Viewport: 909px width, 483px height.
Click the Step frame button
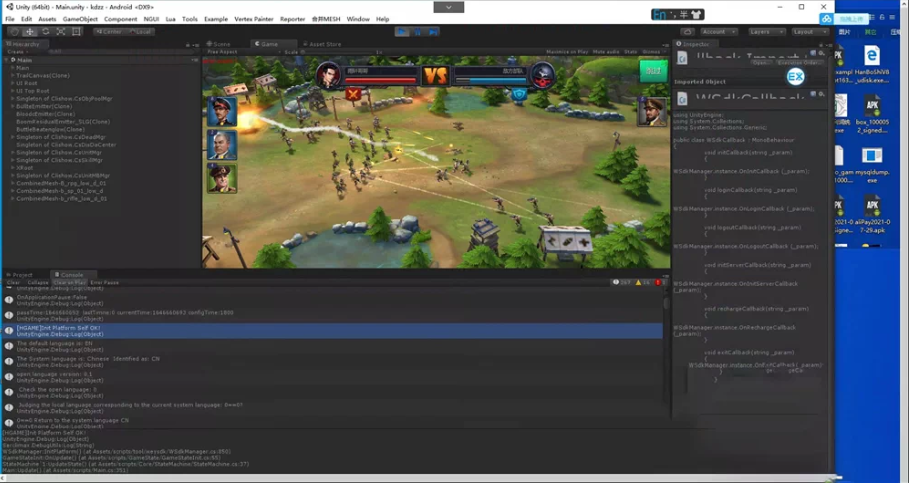(433, 32)
